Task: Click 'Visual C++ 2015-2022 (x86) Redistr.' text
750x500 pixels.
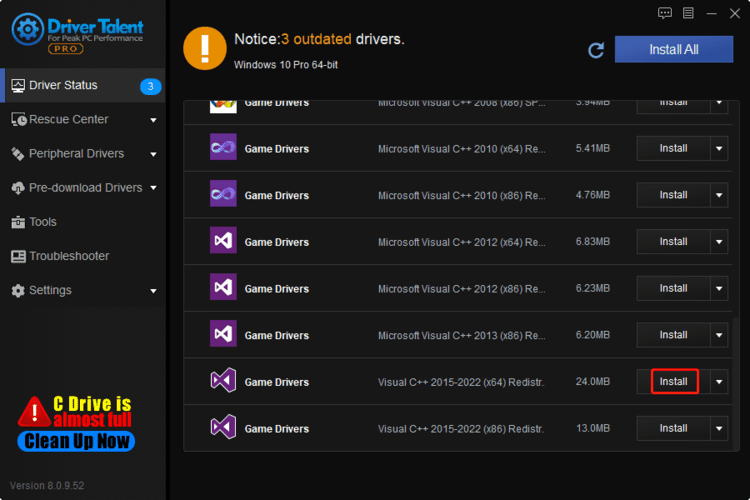Action: (461, 429)
